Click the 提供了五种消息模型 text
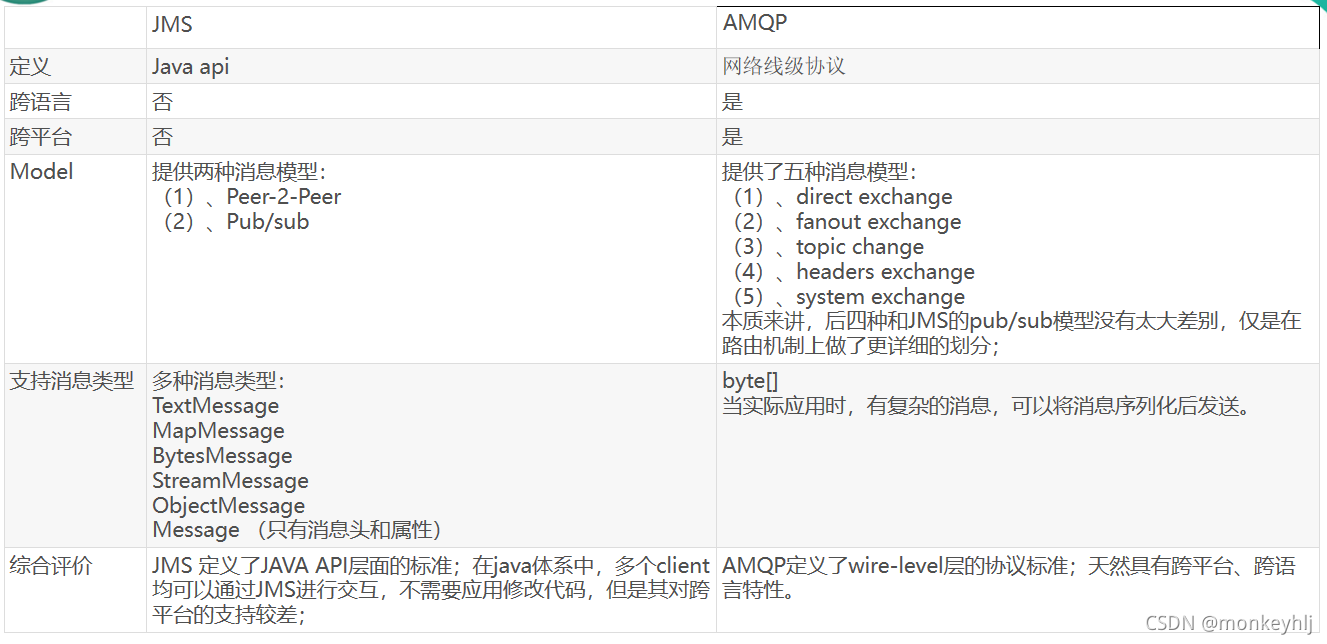The height and width of the screenshot is (644, 1327). tap(819, 172)
